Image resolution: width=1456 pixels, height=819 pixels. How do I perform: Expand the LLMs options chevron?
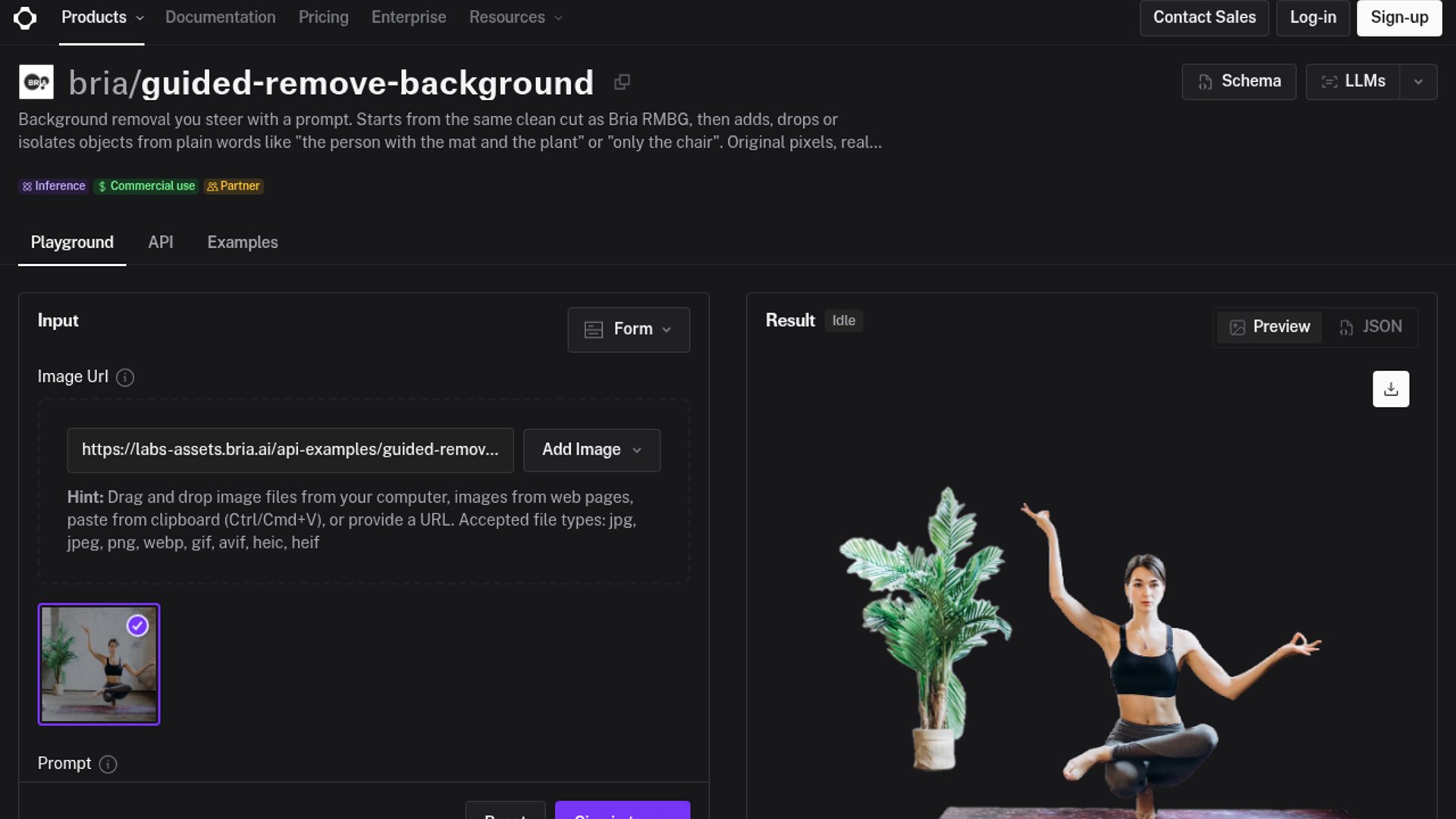coord(1418,82)
